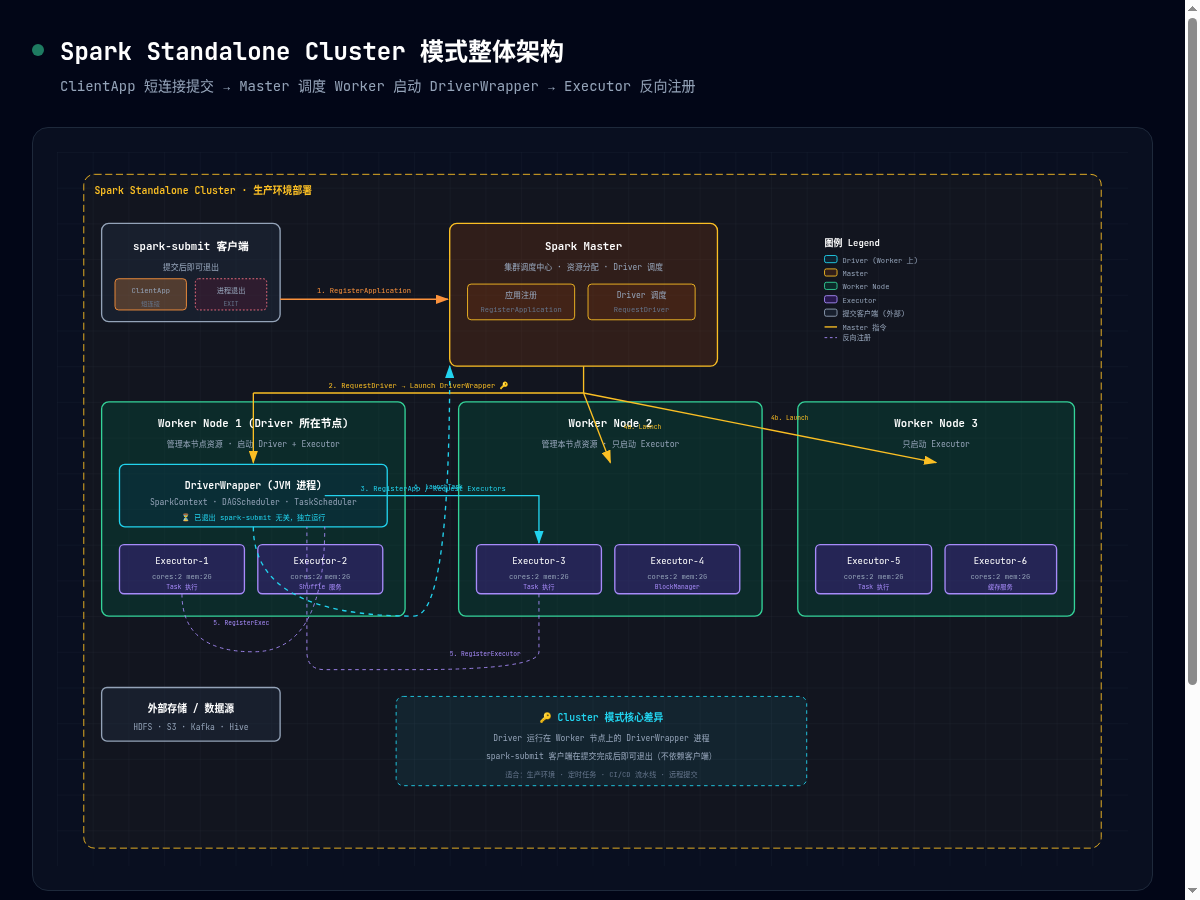The height and width of the screenshot is (900, 1200).
Task: Click the key icon in Cluster 模式核心差异 heading
Action: [x=545, y=717]
